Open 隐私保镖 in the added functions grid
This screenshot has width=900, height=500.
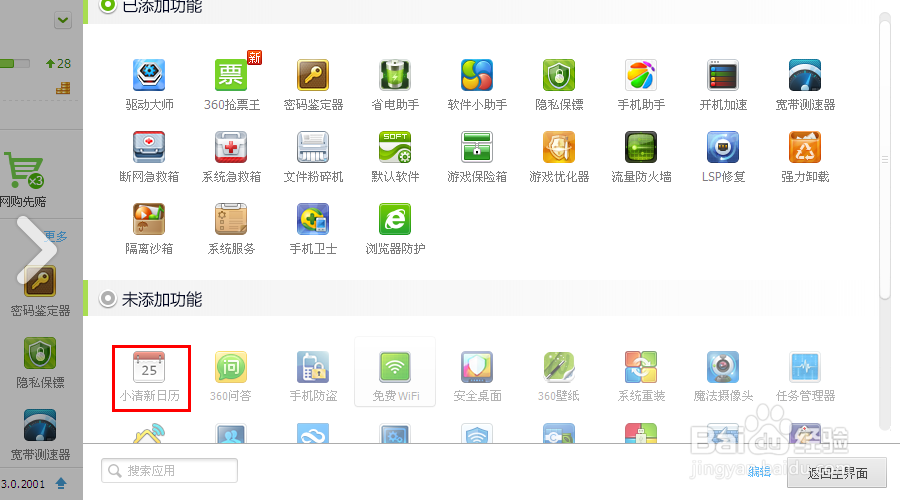point(559,84)
